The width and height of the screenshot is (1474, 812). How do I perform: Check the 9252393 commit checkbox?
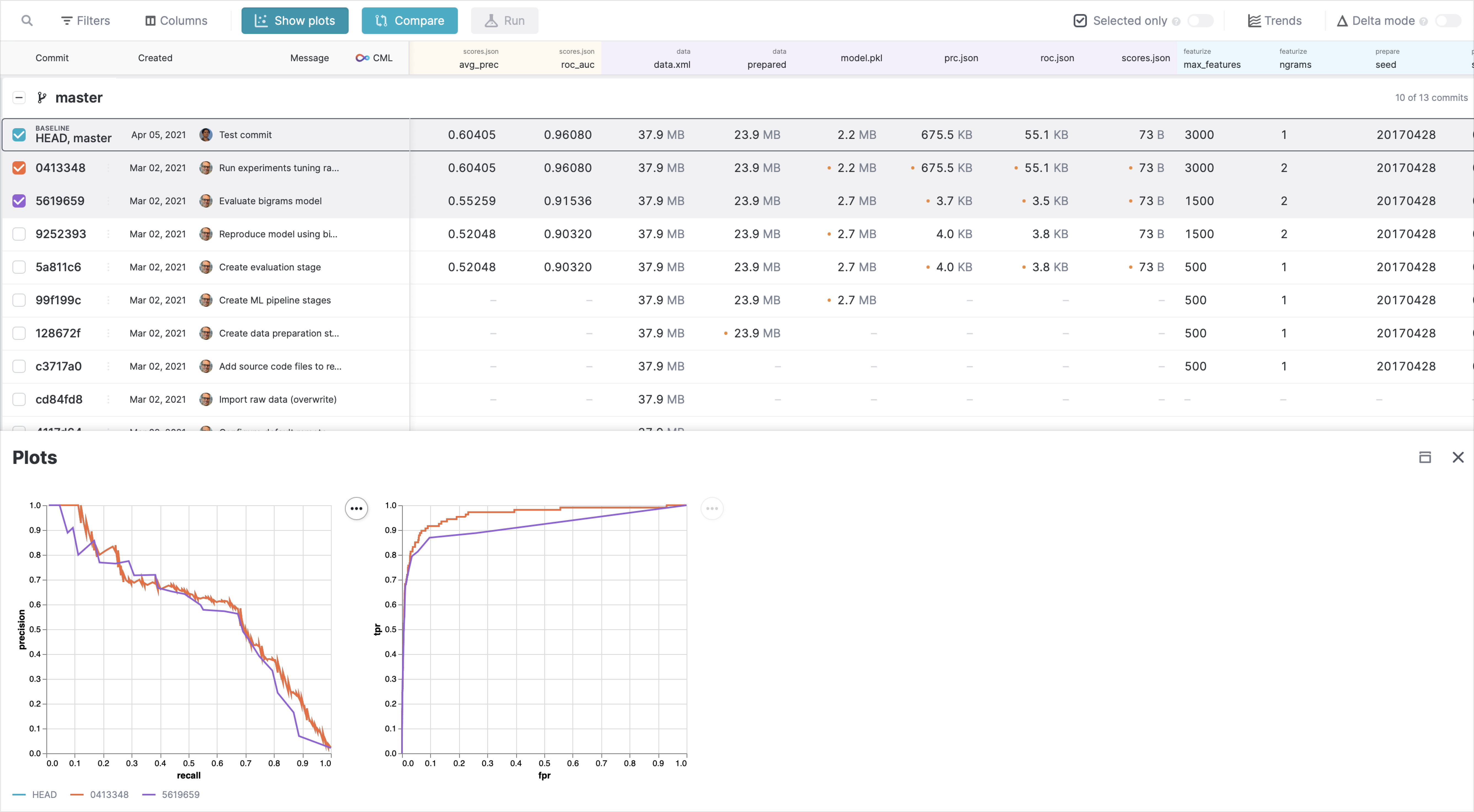point(19,235)
